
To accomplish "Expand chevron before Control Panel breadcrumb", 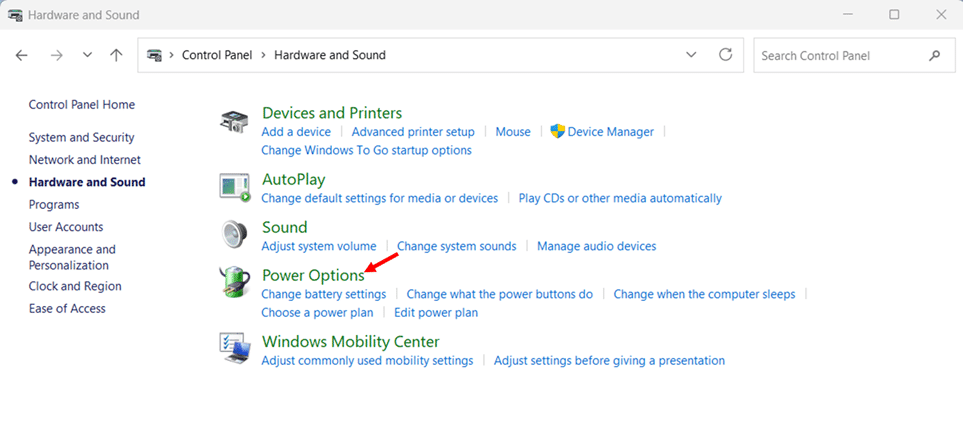I will point(171,55).
